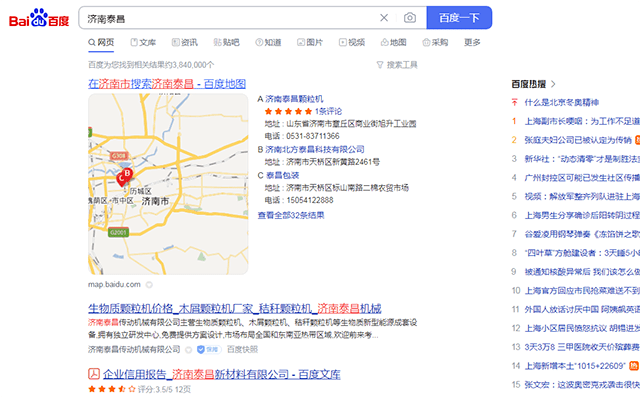Open the 地图 tab
This screenshot has width=640, height=397.
point(393,42)
